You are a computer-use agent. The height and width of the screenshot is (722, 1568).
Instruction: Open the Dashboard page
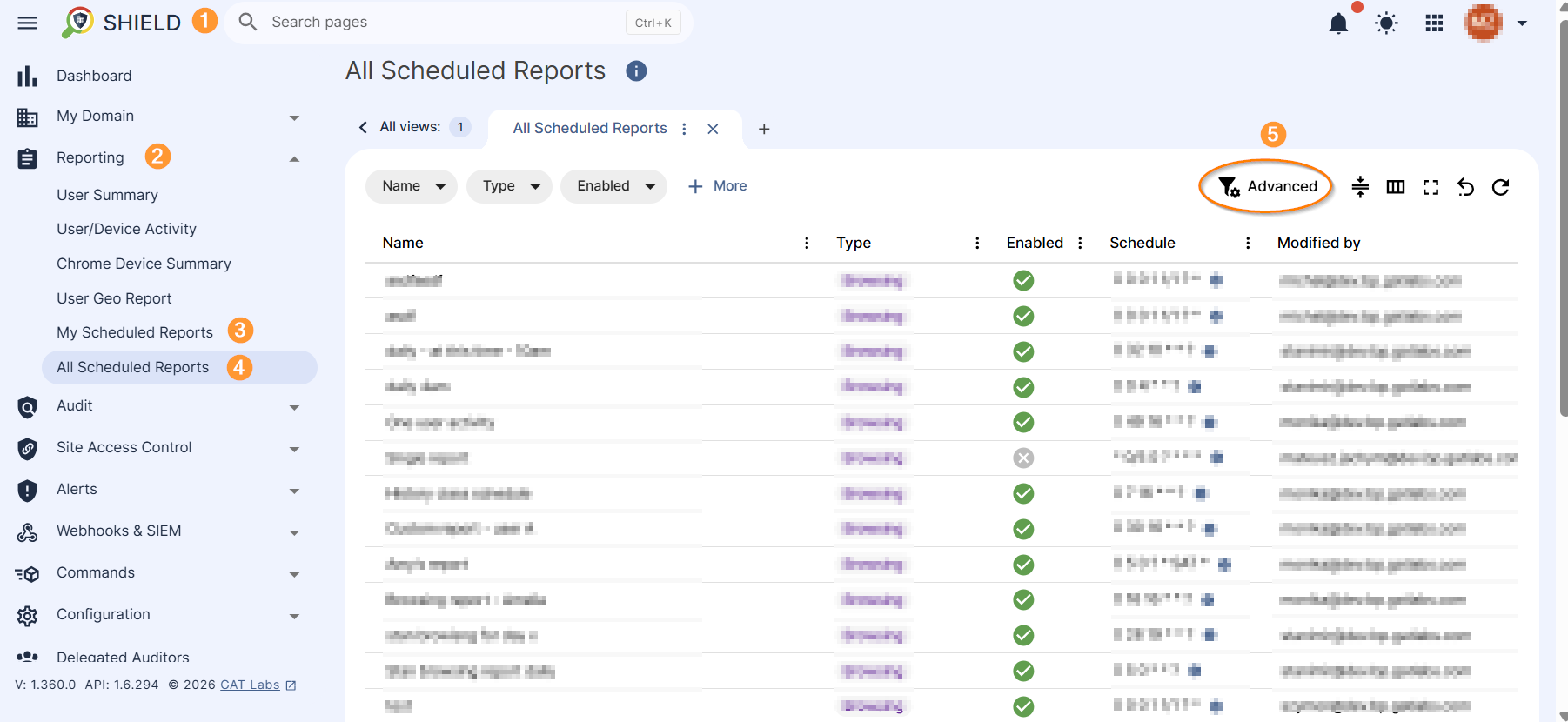(94, 76)
